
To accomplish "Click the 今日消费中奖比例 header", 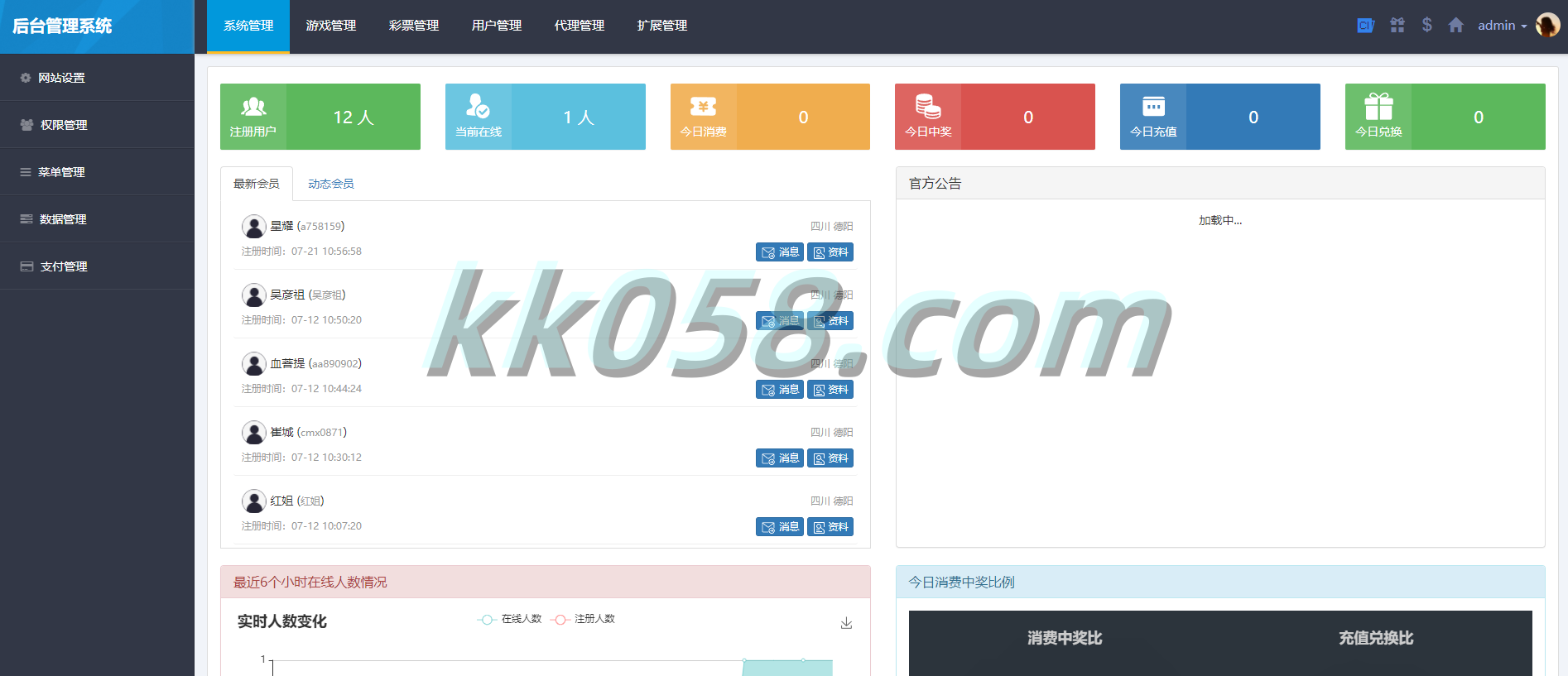I will tap(1220, 583).
